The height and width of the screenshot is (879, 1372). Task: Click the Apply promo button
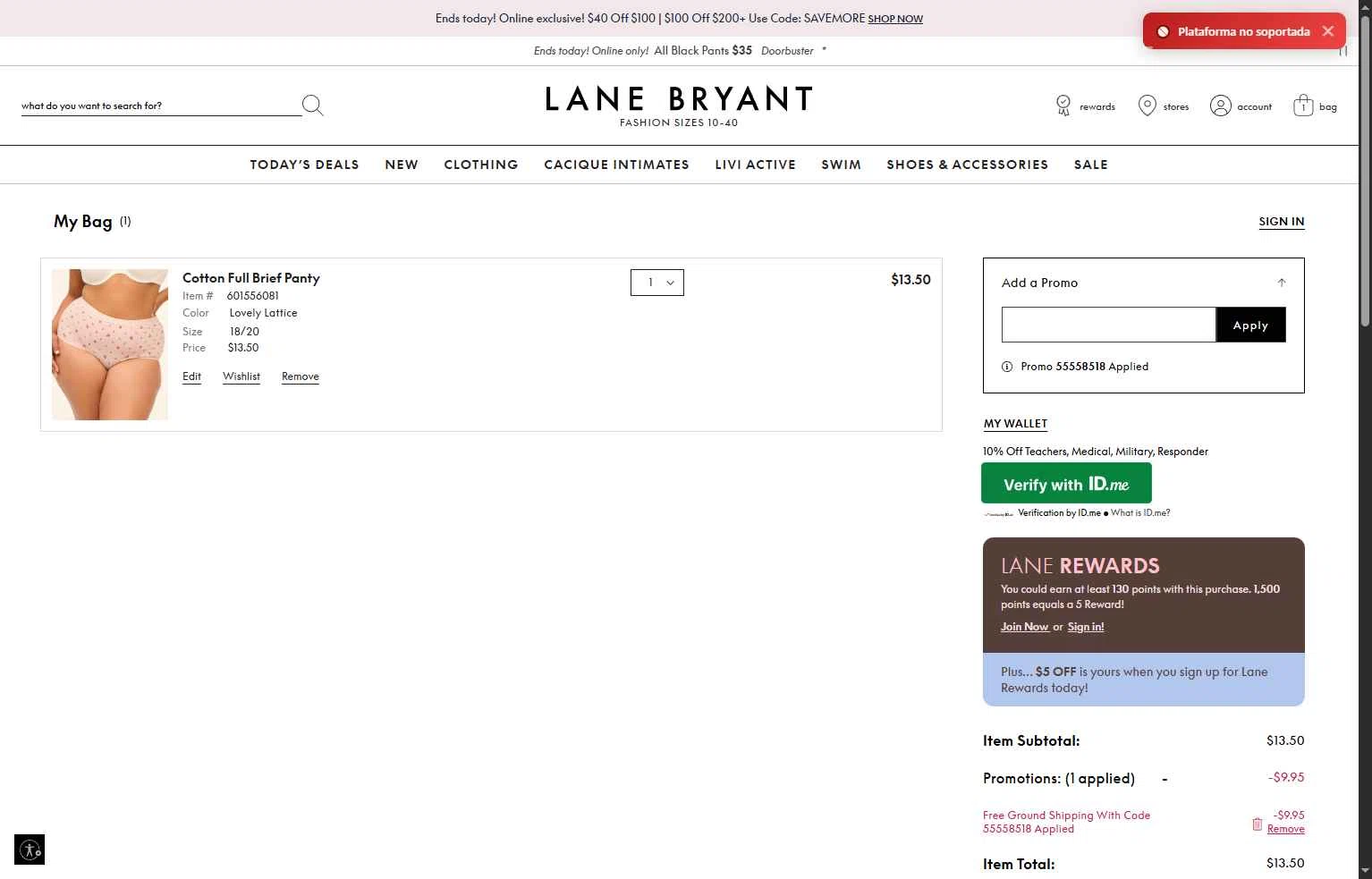click(x=1250, y=325)
